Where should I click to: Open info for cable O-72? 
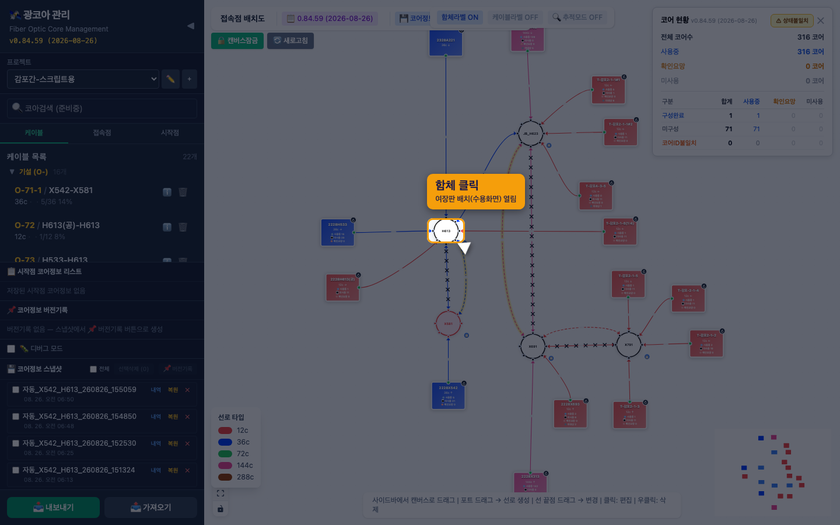pyautogui.click(x=167, y=227)
